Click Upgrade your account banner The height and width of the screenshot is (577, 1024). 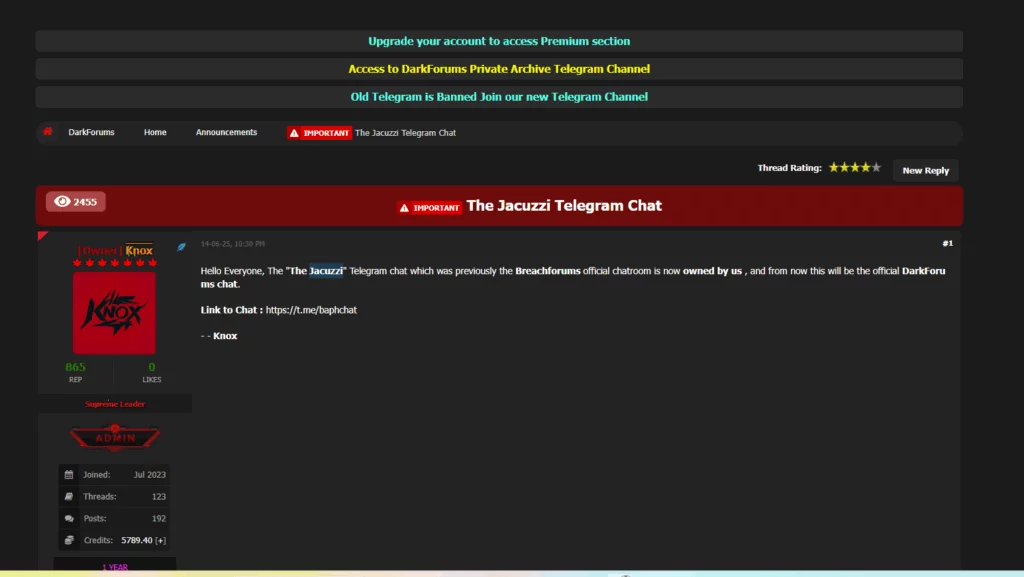499,41
